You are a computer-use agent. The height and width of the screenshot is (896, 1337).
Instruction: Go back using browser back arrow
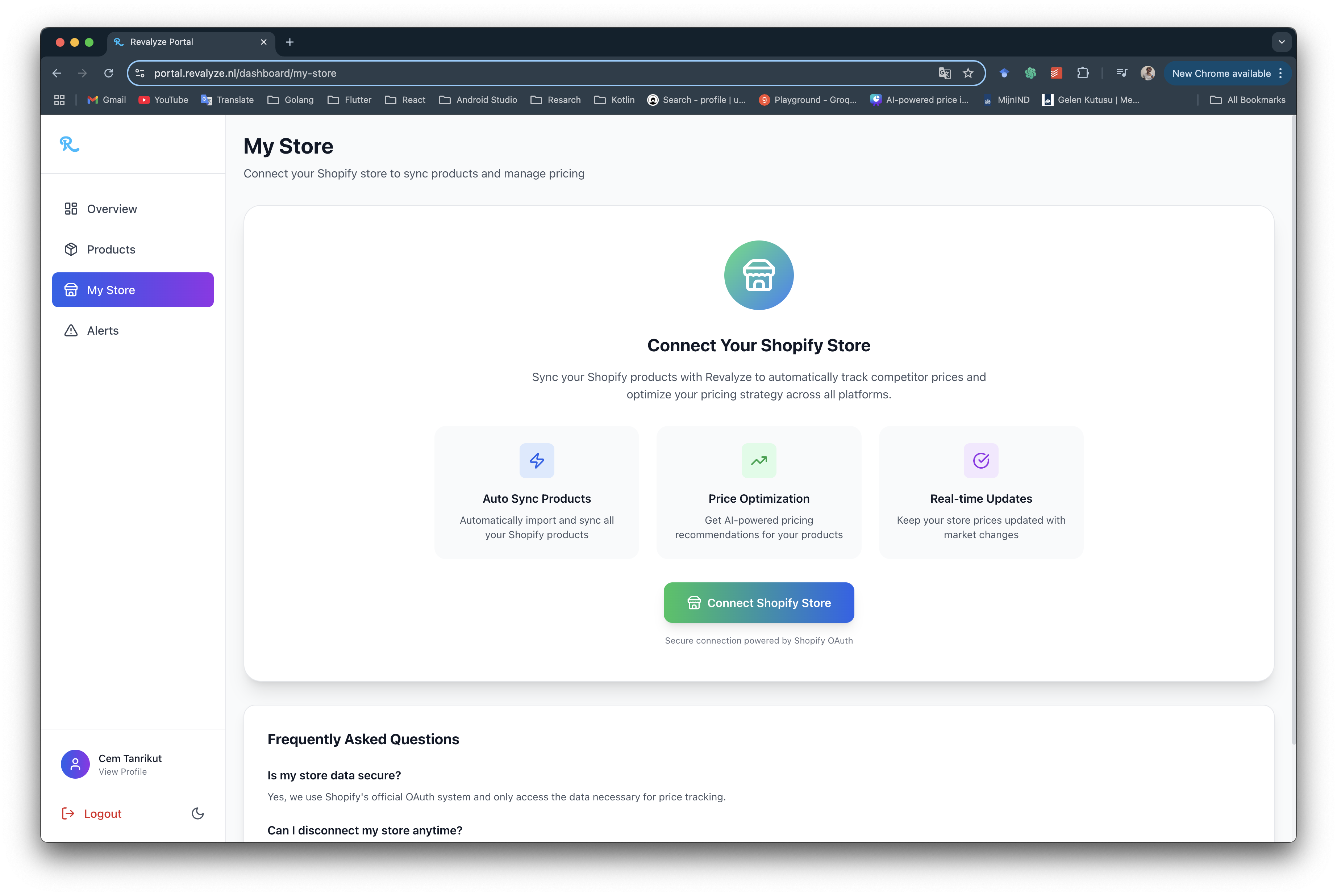(57, 73)
